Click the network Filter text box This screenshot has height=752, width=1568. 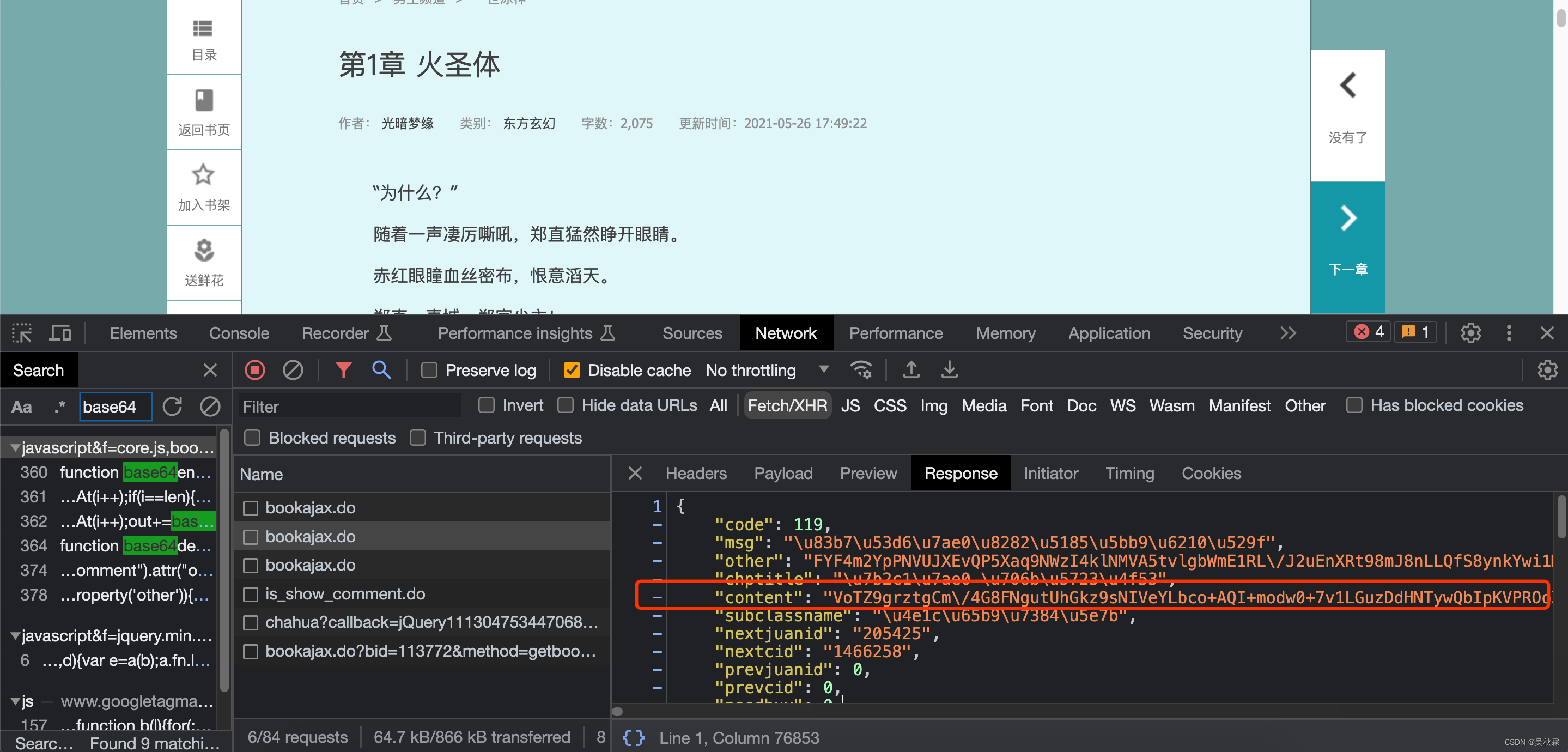click(350, 407)
